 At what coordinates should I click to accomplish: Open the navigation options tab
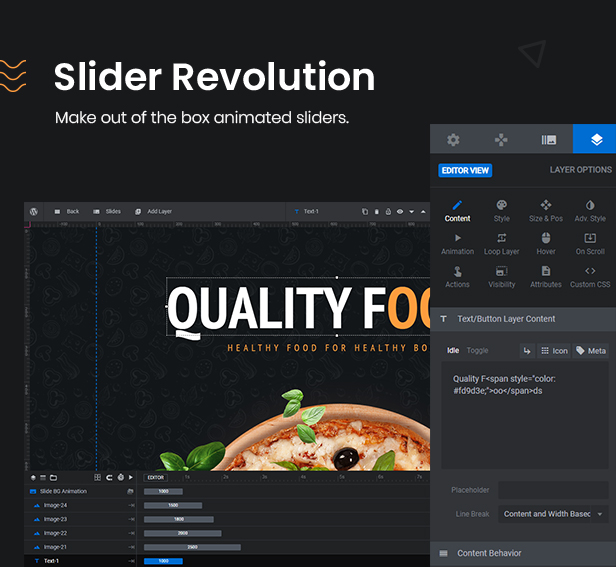coord(501,139)
